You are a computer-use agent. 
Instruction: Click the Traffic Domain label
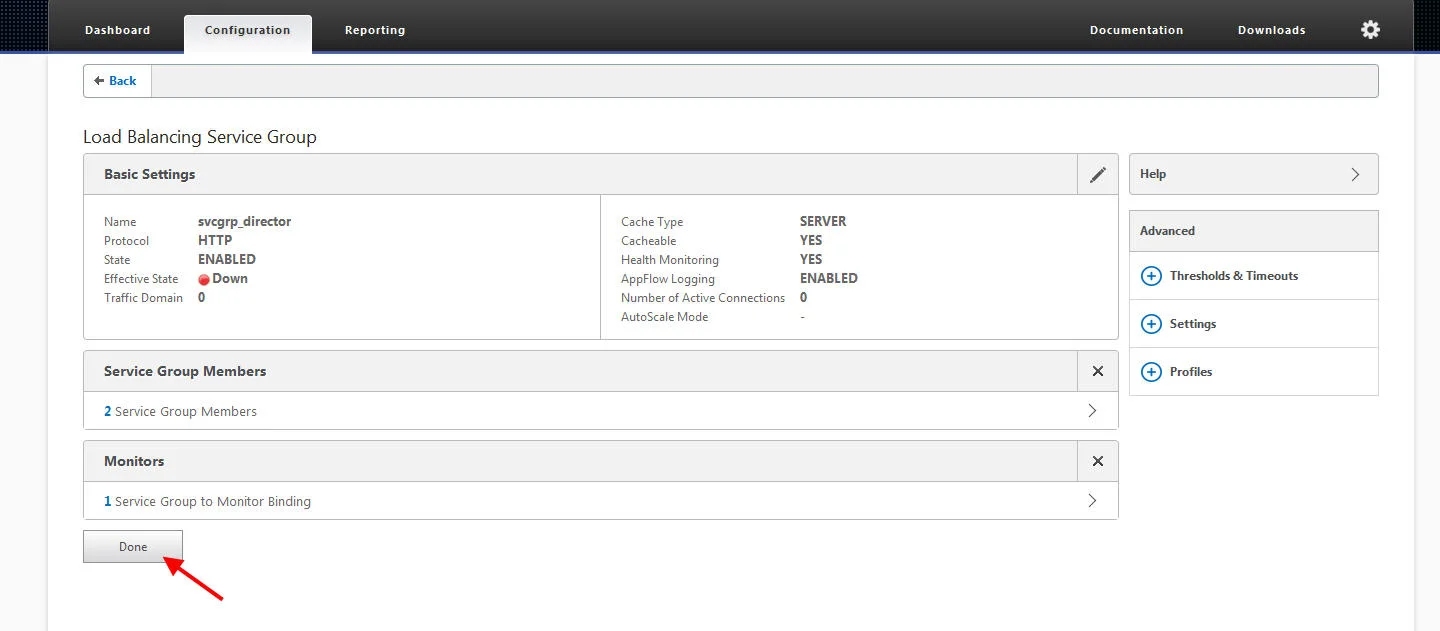143,298
